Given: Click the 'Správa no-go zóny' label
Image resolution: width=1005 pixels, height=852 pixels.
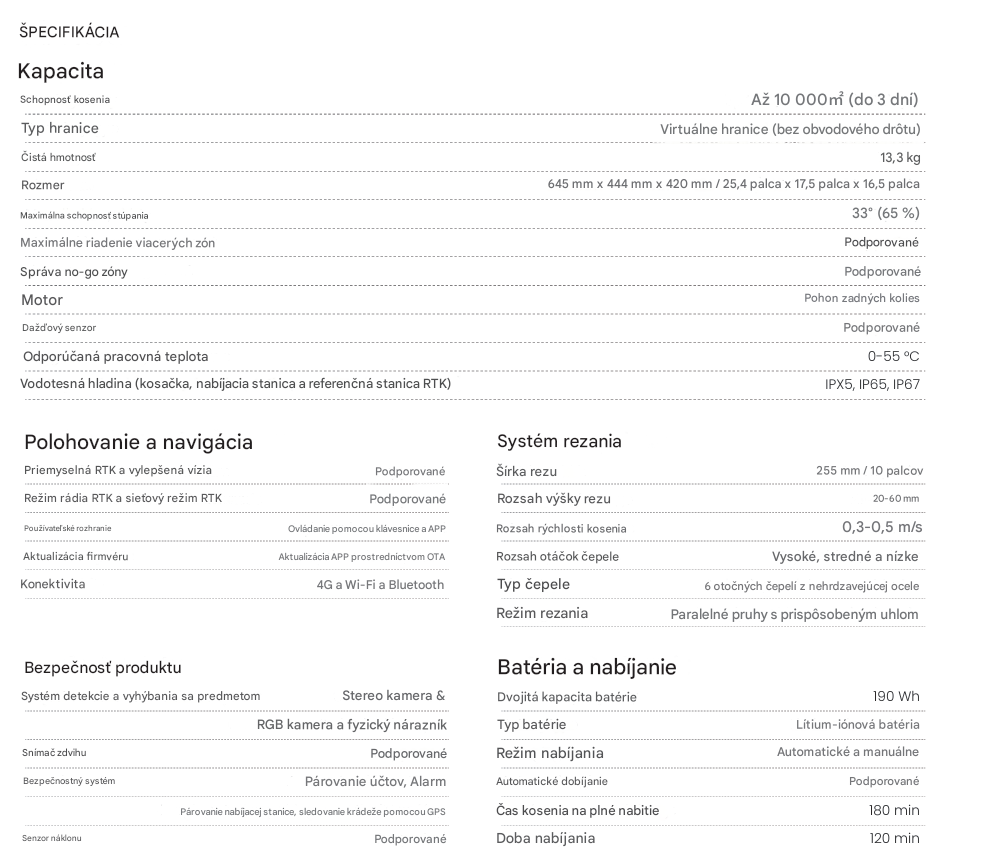Looking at the screenshot, I should tap(74, 271).
